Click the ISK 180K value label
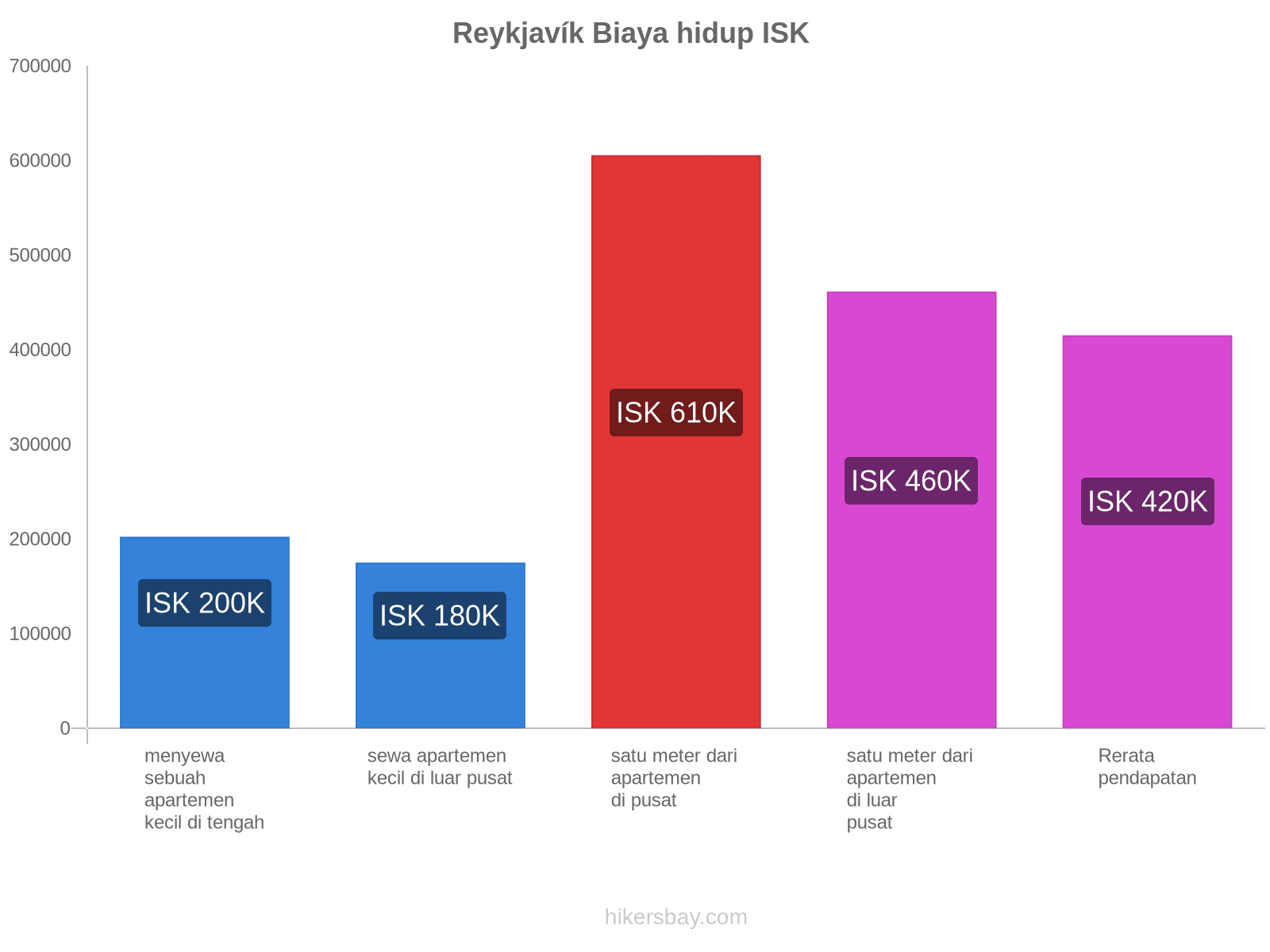This screenshot has width=1270, height=952. click(440, 616)
